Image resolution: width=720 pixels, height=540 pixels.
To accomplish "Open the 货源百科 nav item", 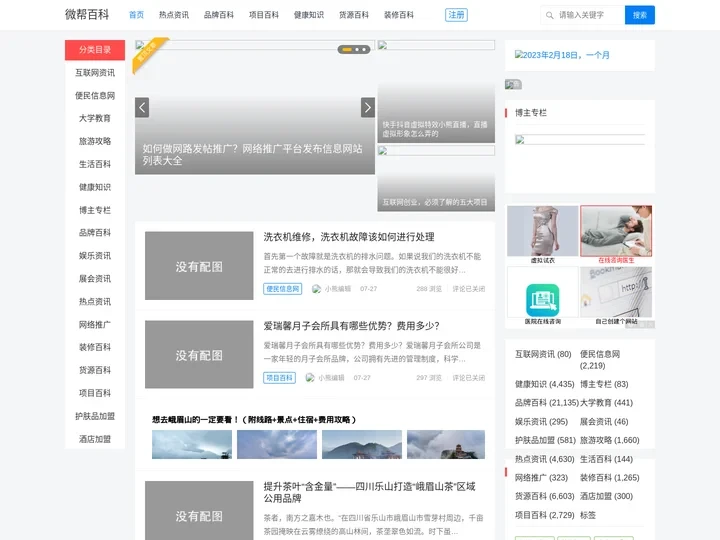I will point(354,15).
